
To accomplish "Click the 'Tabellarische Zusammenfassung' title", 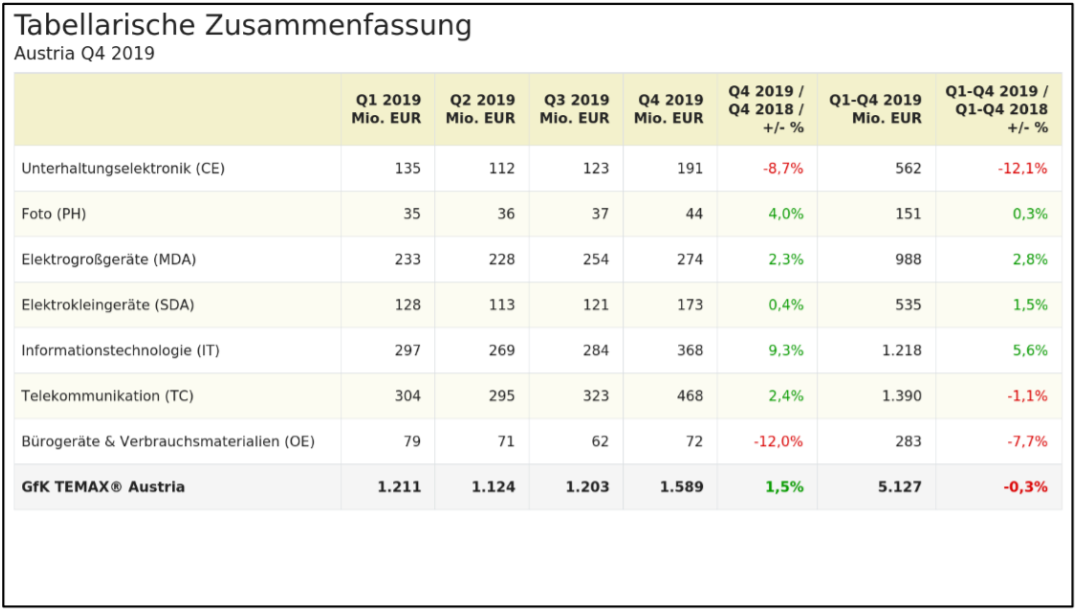I will (x=243, y=26).
